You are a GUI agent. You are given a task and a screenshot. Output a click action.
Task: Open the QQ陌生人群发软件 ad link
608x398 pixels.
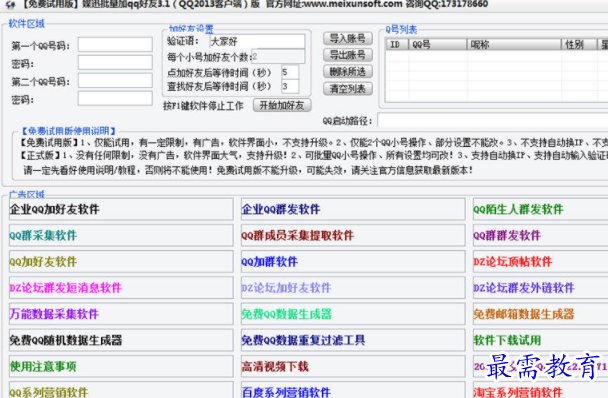541,209
